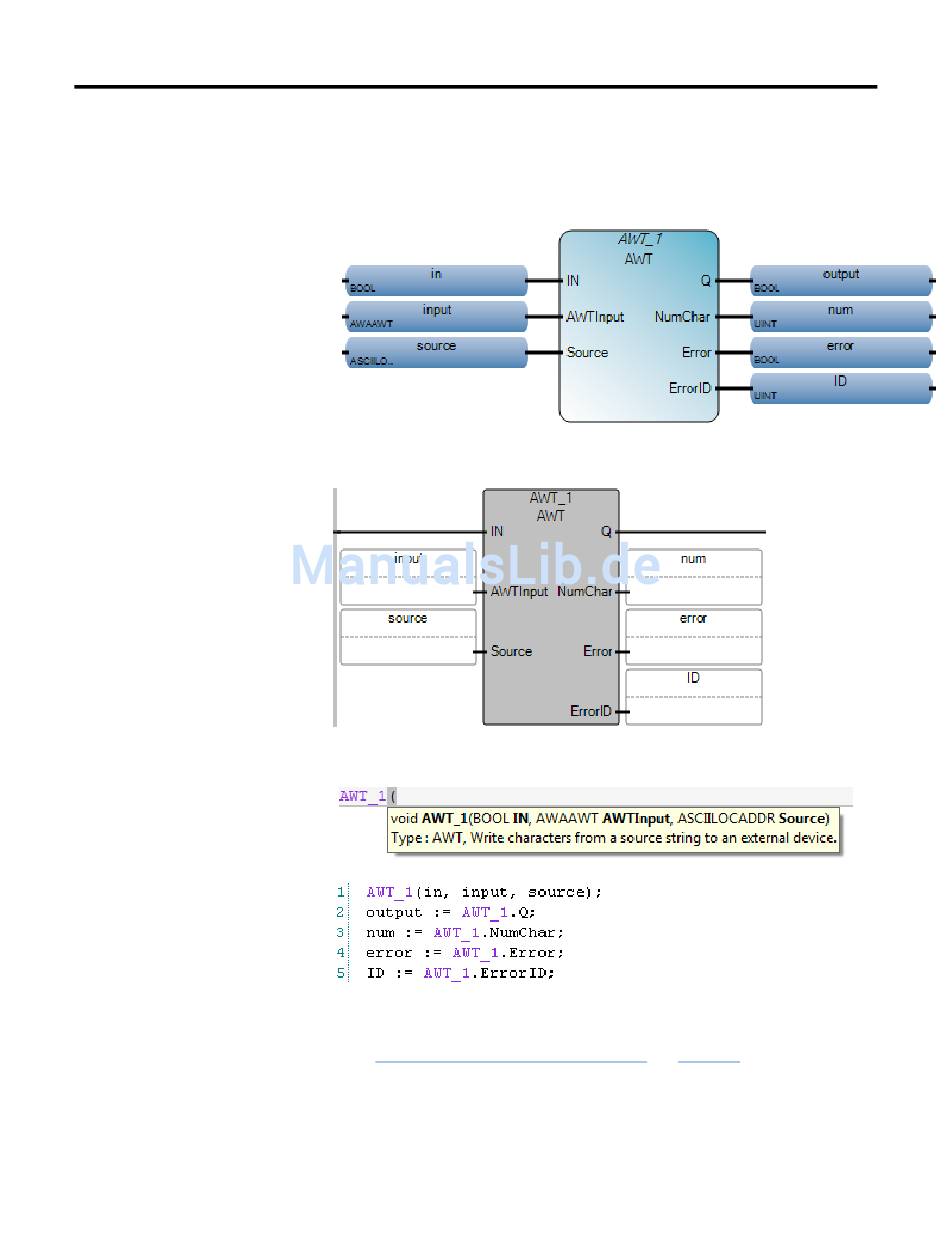Click code line 'ID := AWT_1.ErrorID;'
This screenshot has width=950, height=1237.
tap(460, 973)
